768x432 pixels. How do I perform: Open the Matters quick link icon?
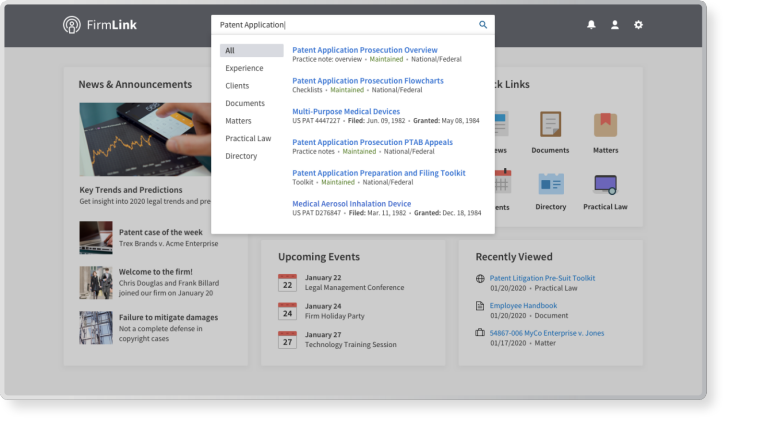pos(604,124)
